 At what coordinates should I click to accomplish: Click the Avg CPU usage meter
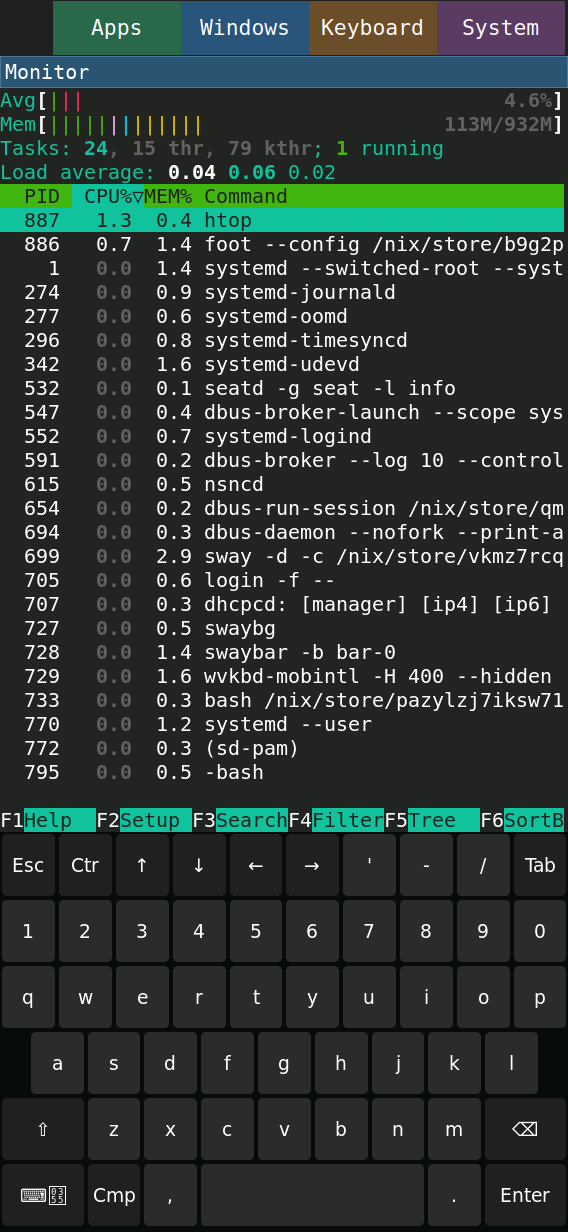tap(282, 100)
